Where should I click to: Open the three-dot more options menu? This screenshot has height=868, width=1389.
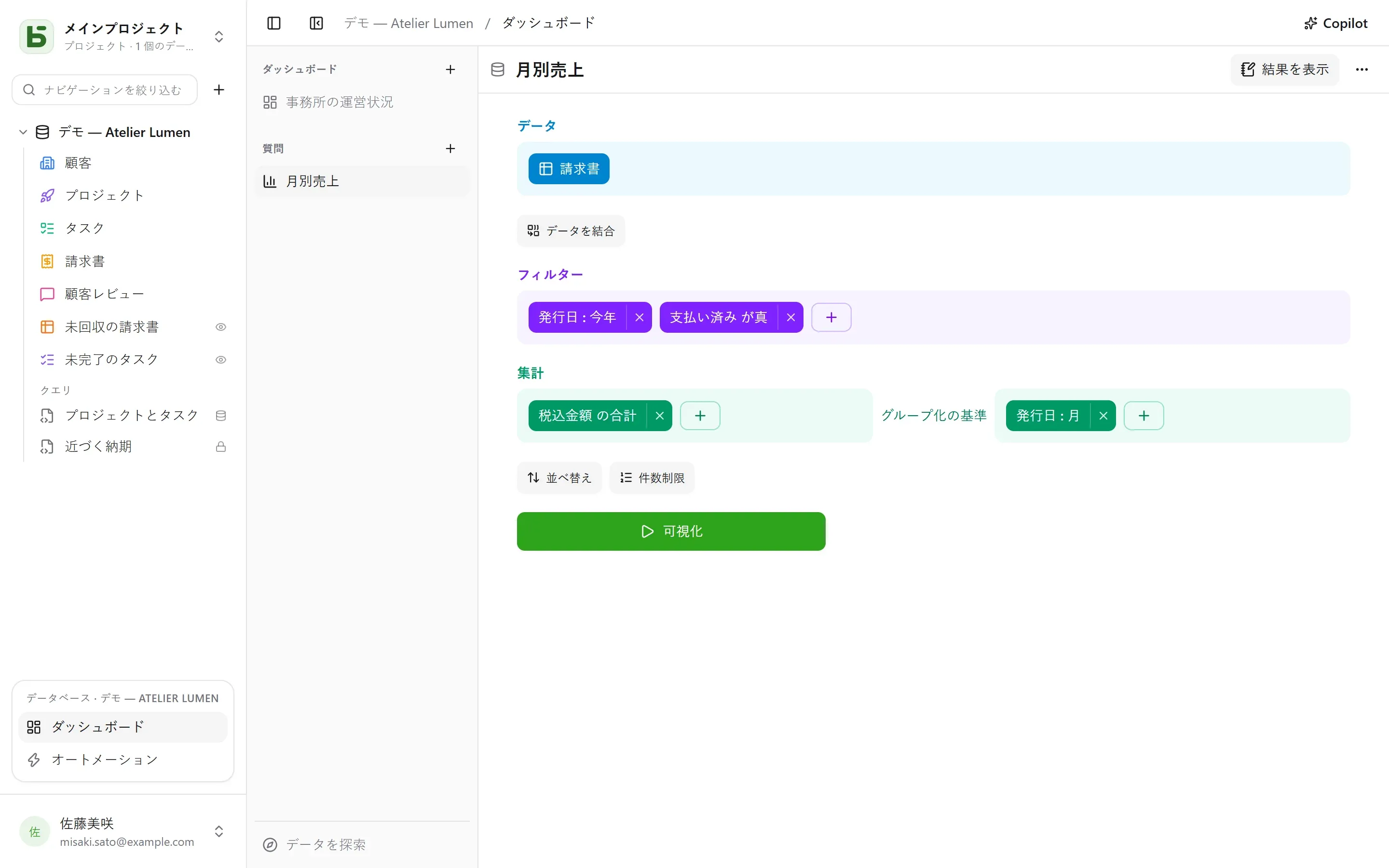pyautogui.click(x=1362, y=69)
